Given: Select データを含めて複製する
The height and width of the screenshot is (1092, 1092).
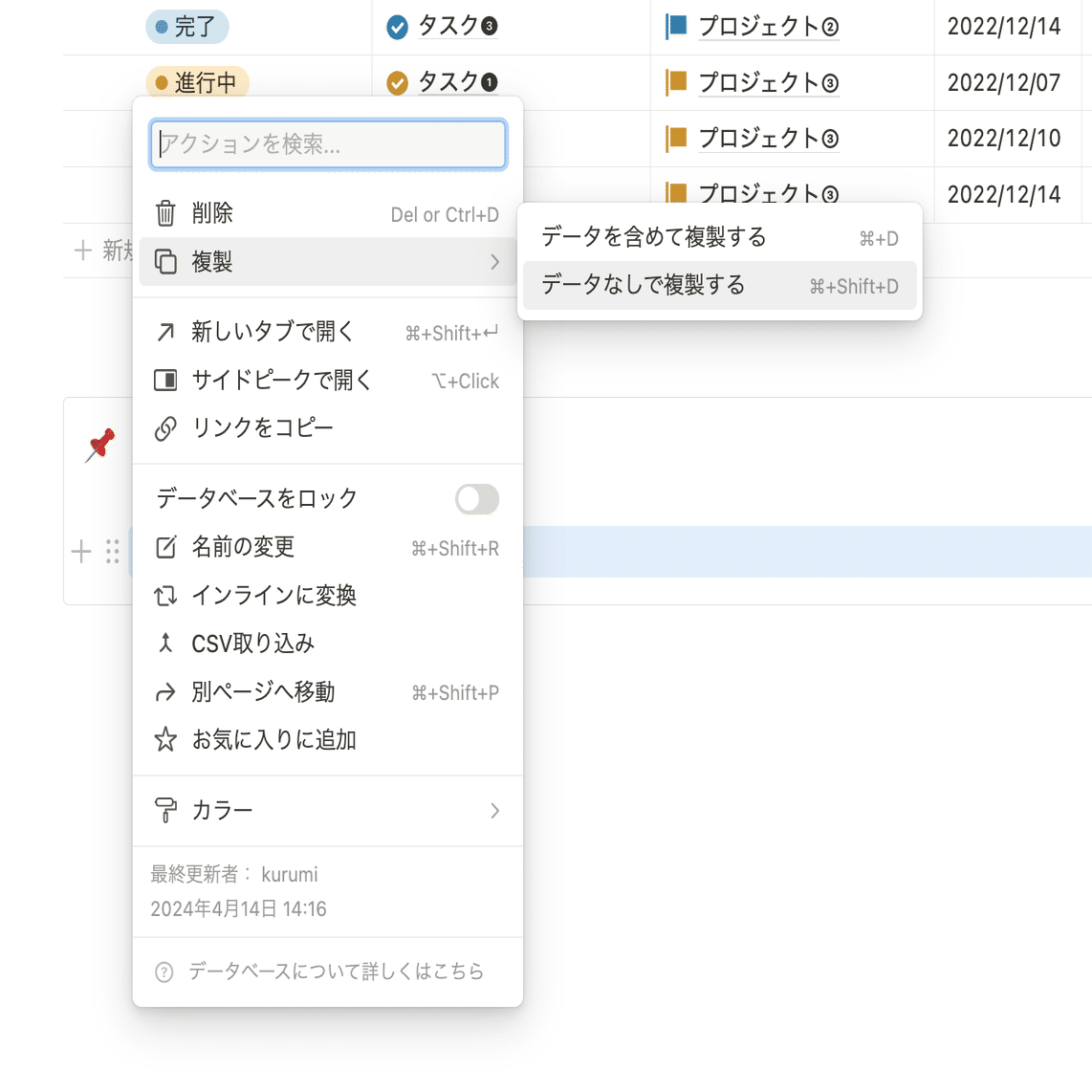Looking at the screenshot, I should (x=719, y=237).
